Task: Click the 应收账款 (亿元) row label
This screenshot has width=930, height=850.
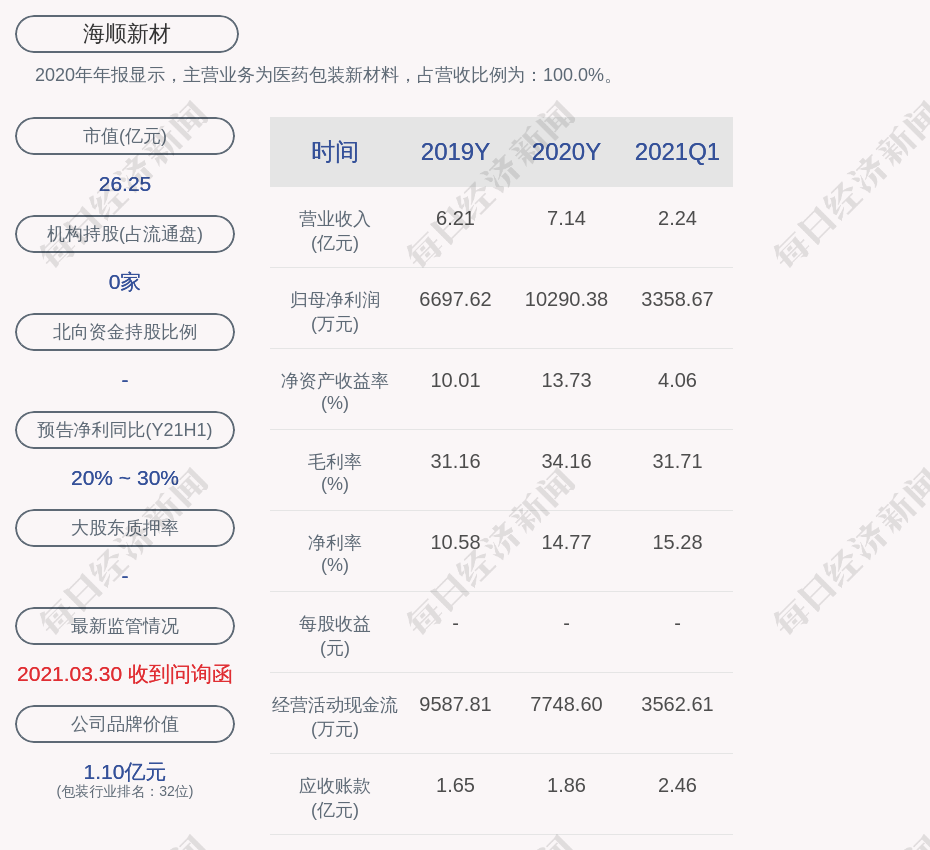Action: pos(335,798)
